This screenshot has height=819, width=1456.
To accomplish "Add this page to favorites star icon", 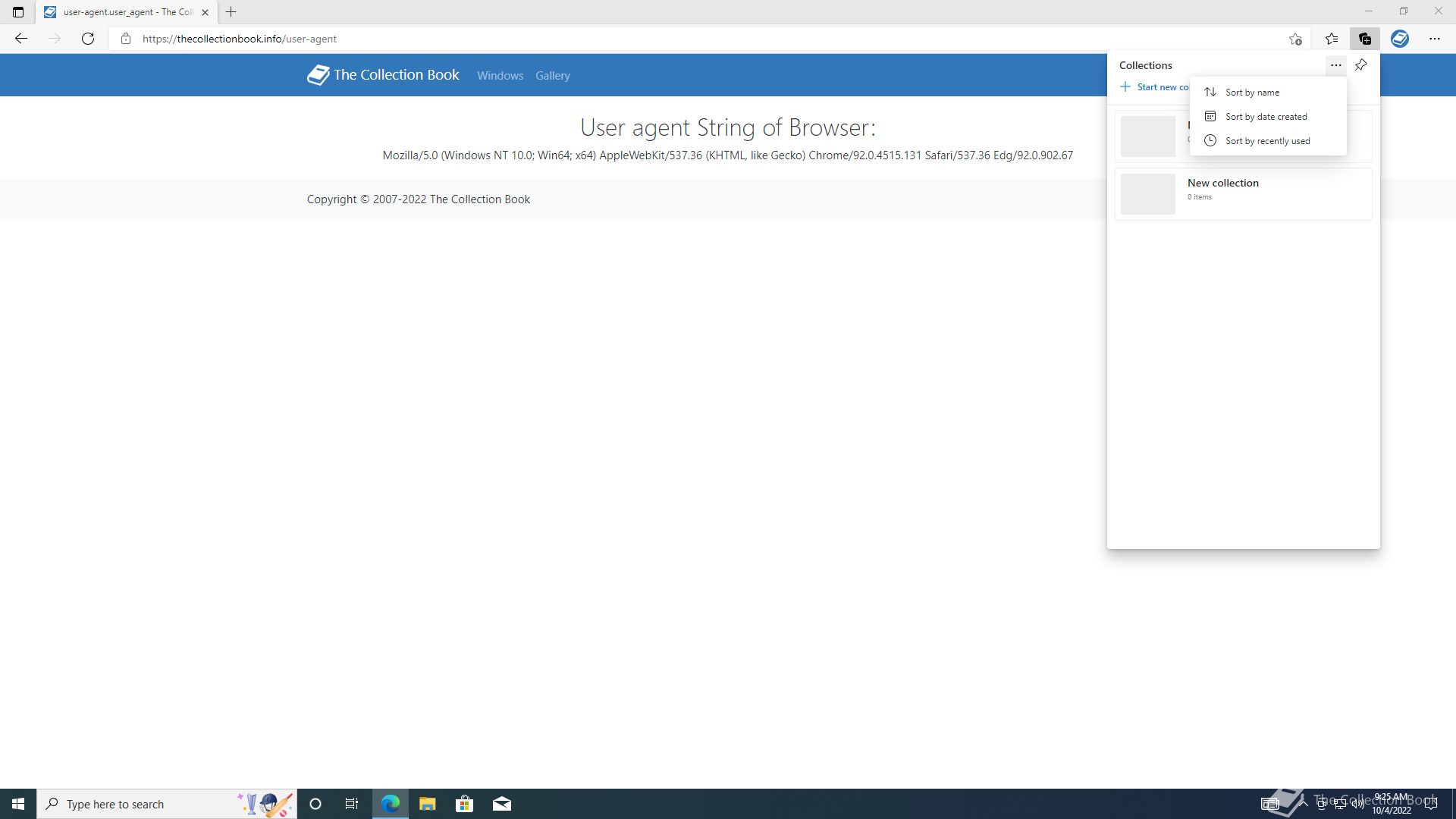I will [x=1295, y=39].
